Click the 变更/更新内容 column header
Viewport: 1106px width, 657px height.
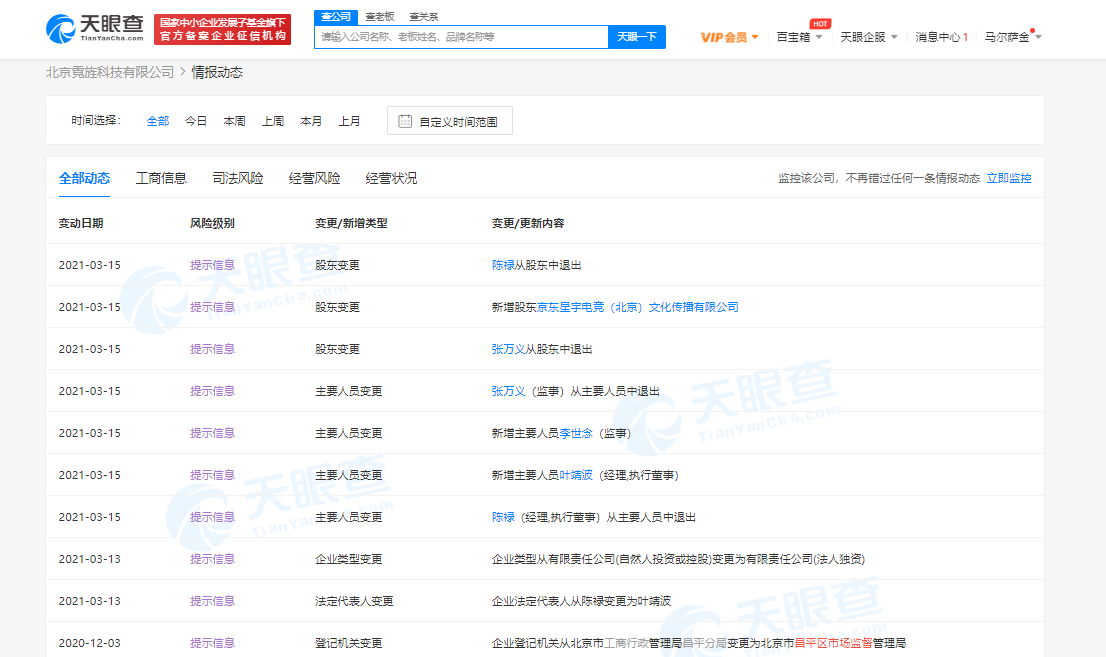528,223
